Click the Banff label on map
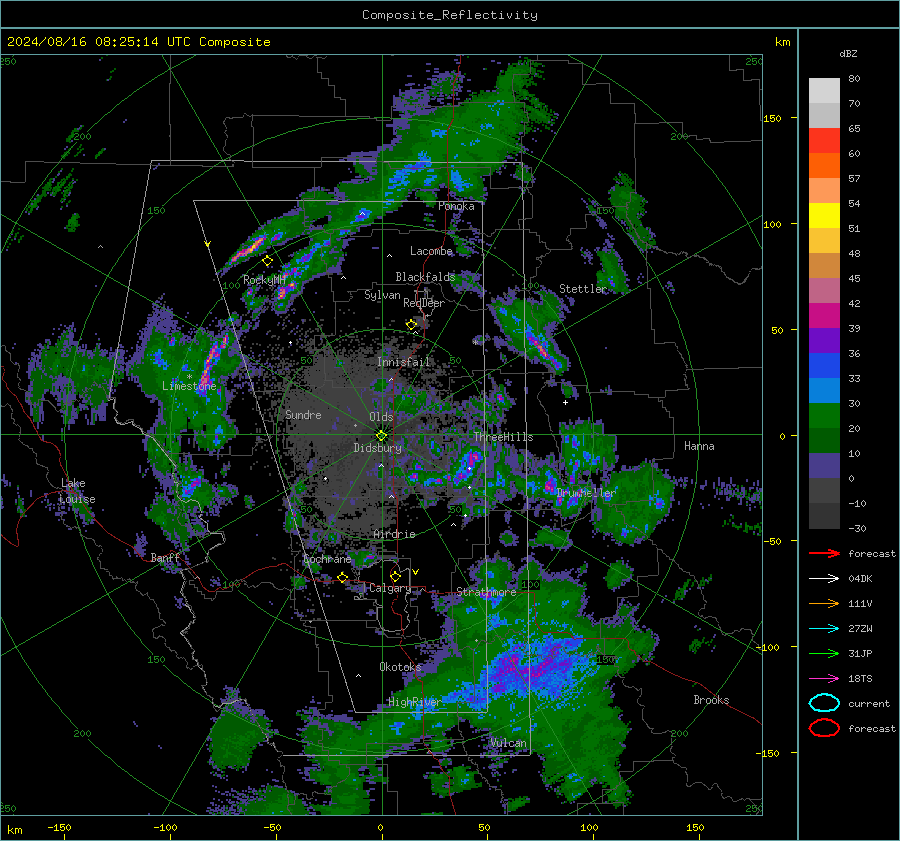 165,558
